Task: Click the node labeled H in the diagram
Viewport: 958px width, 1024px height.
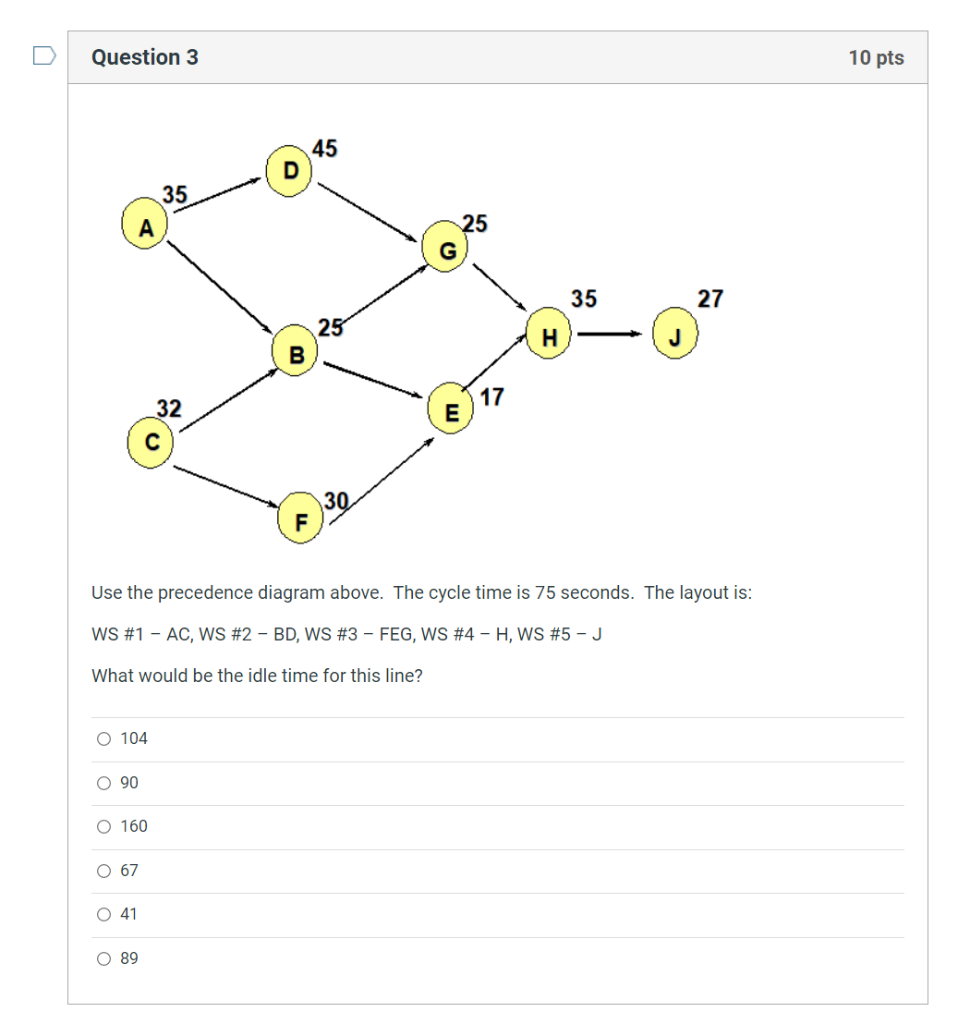Action: (x=549, y=336)
